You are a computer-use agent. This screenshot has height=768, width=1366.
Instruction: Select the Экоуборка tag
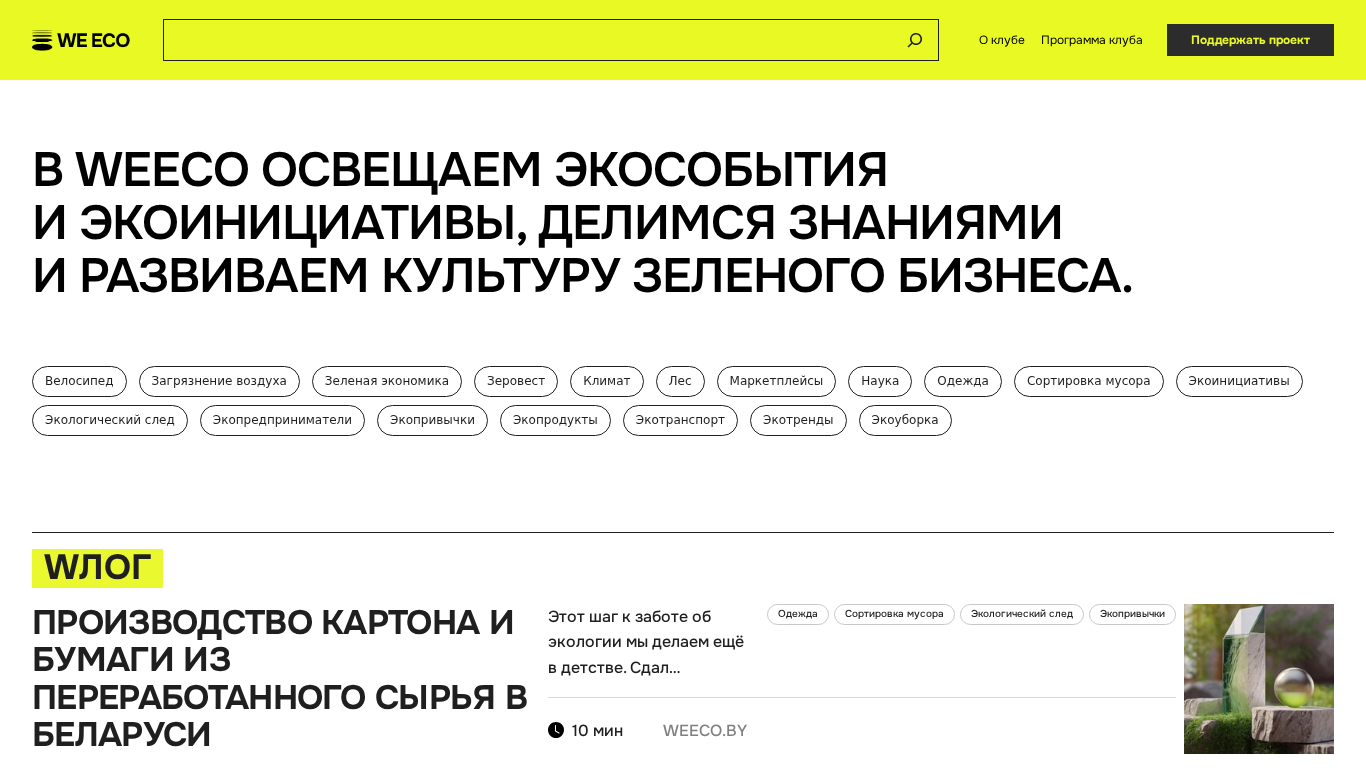(x=905, y=420)
